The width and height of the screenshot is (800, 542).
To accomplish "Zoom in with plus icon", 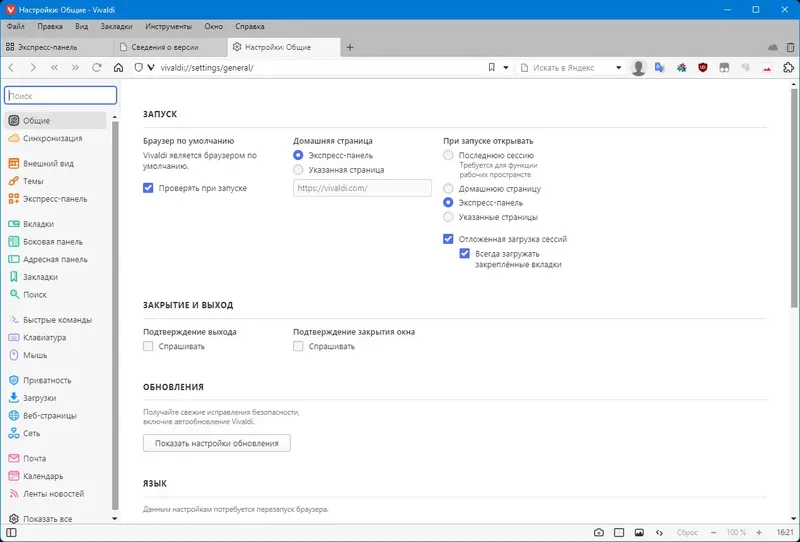I will pyautogui.click(x=759, y=533).
